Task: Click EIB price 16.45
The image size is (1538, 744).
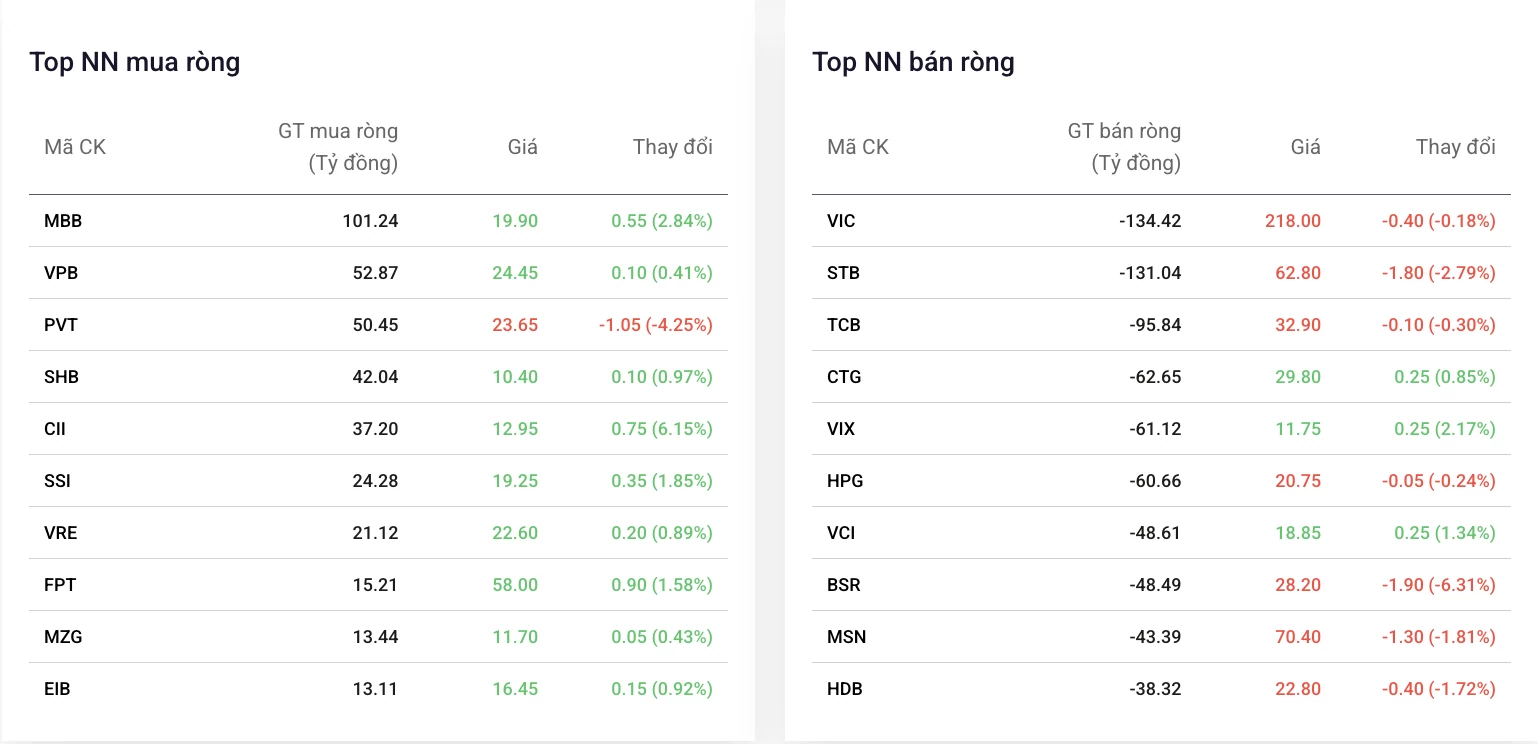Action: click(515, 689)
